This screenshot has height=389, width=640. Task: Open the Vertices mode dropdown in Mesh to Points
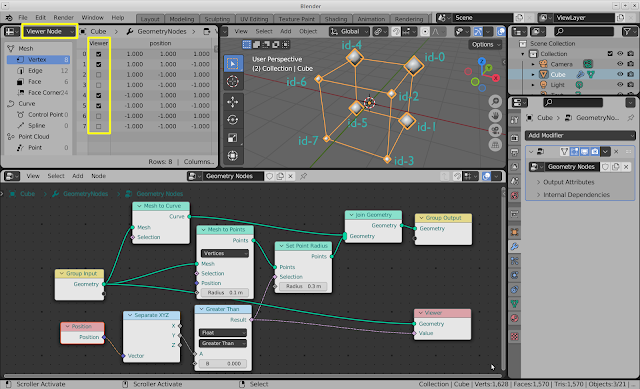click(x=225, y=253)
